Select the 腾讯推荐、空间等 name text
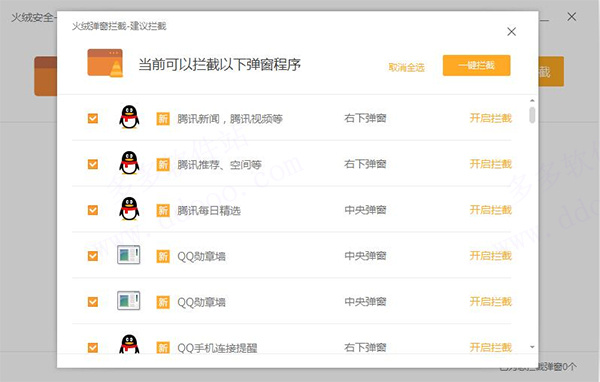This screenshot has width=600, height=382. point(219,165)
